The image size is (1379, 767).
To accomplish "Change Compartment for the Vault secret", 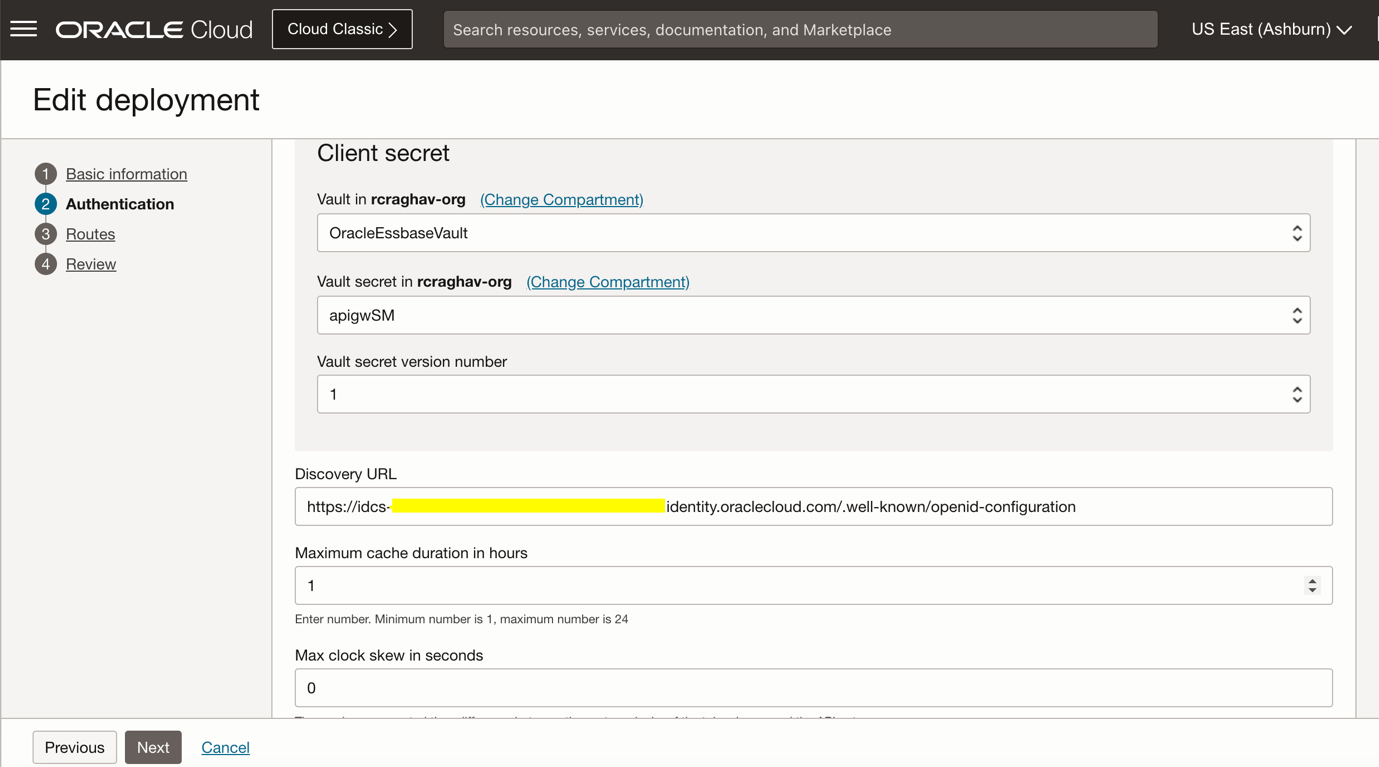I will [607, 282].
